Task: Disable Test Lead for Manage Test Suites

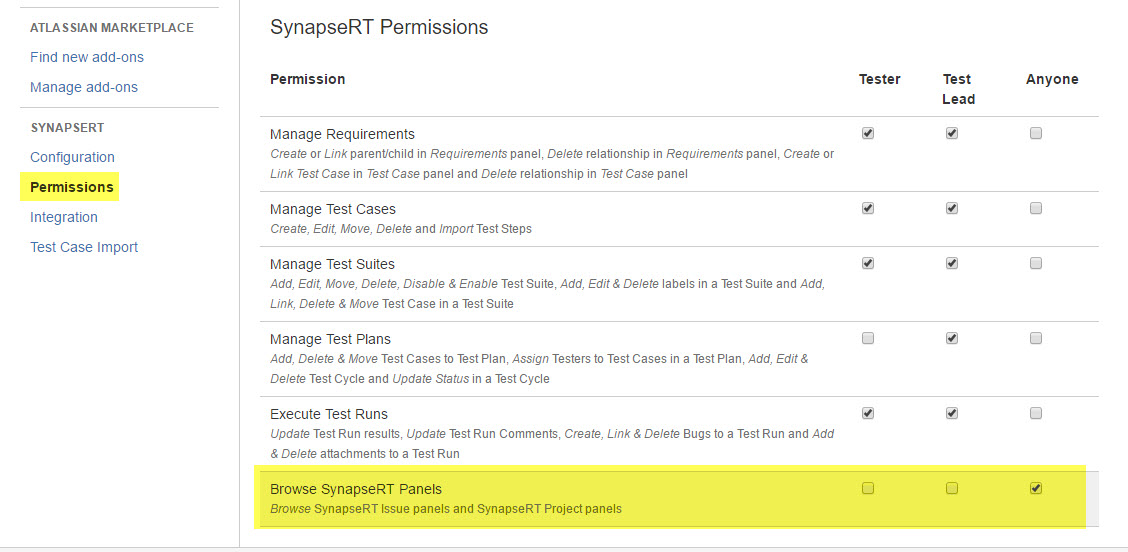Action: (x=952, y=263)
